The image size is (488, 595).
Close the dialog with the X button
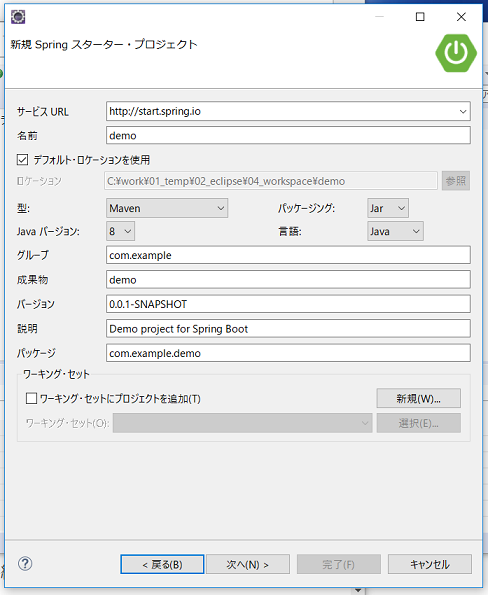tap(461, 17)
